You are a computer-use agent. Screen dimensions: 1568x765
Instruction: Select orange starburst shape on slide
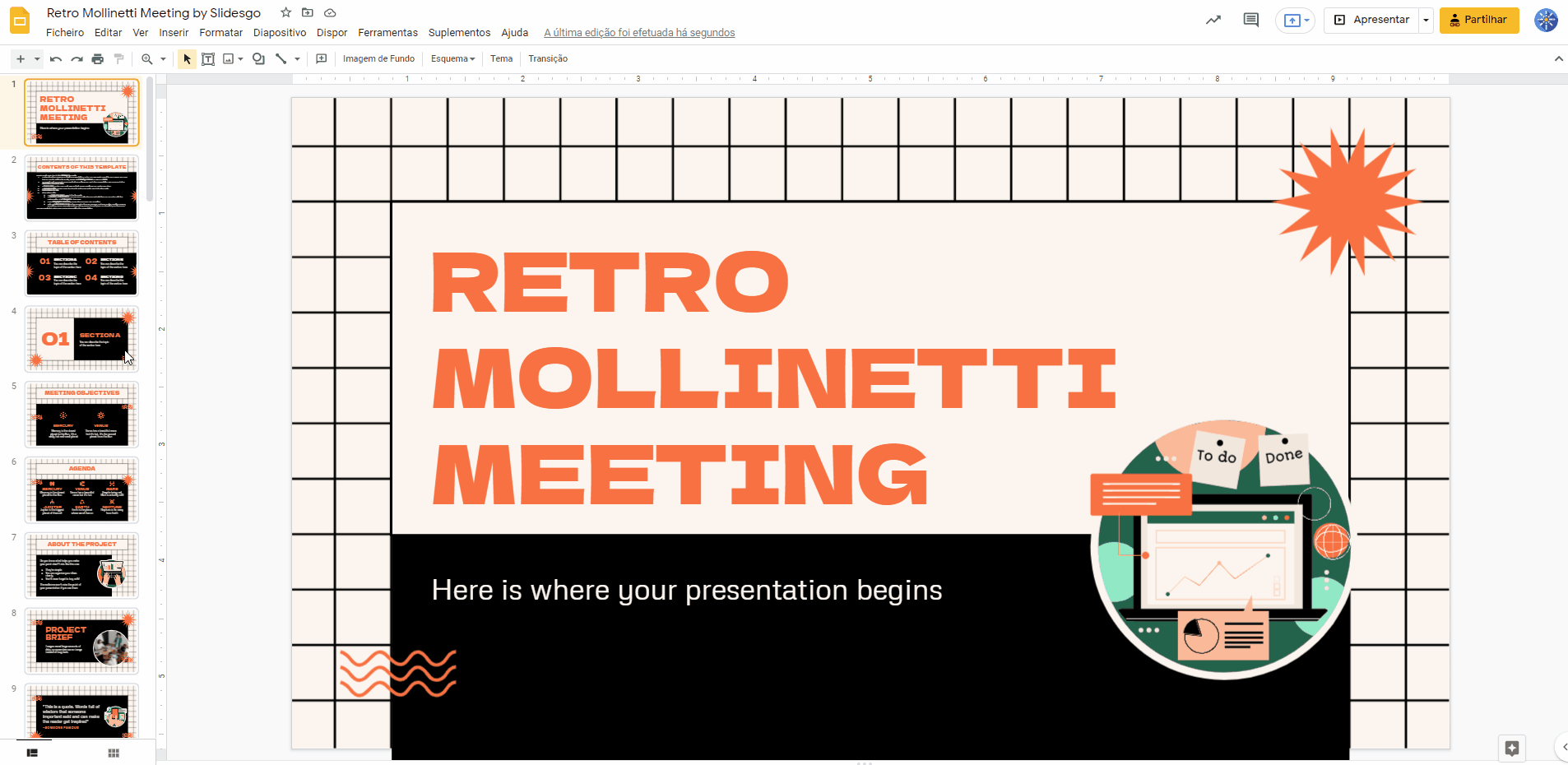(x=1346, y=202)
